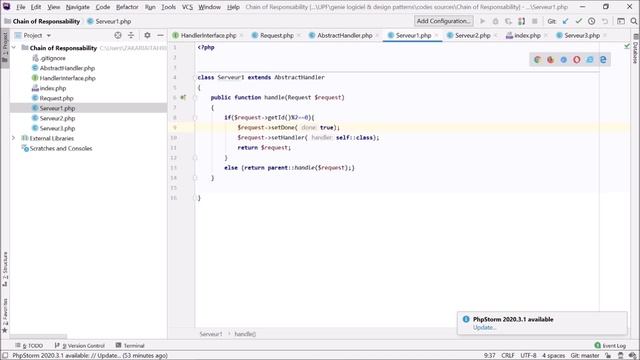This screenshot has width=640, height=360.
Task: Fold the class Serveur1 block at line 4
Action: [195, 78]
